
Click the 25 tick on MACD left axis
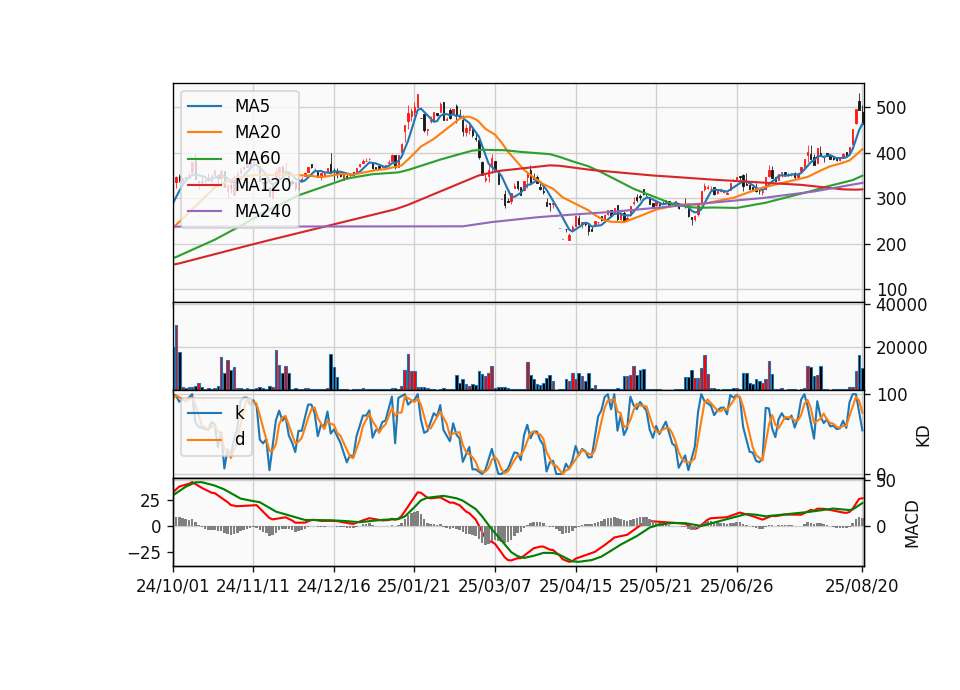pos(150,501)
